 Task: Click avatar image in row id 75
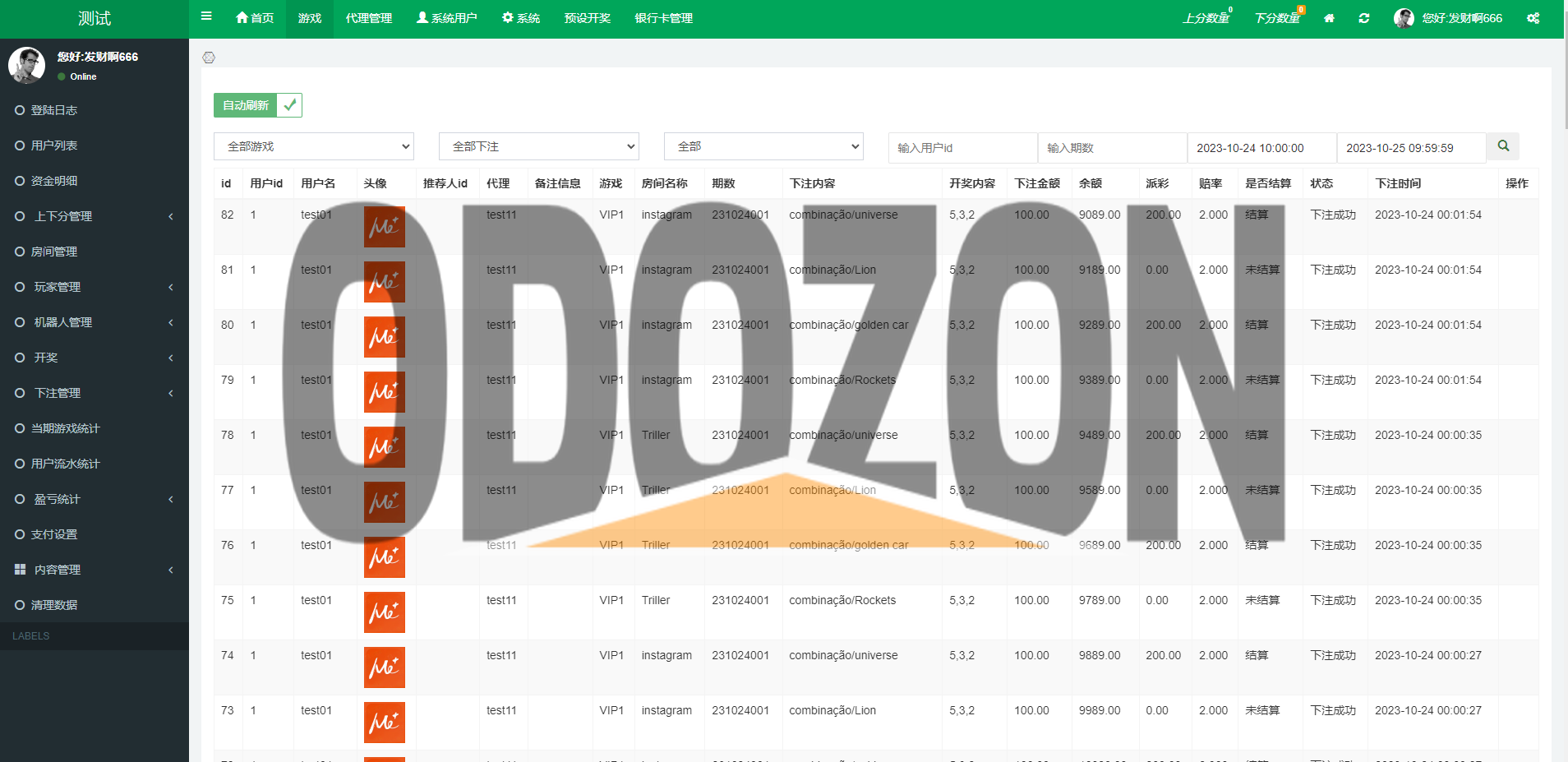click(x=385, y=612)
